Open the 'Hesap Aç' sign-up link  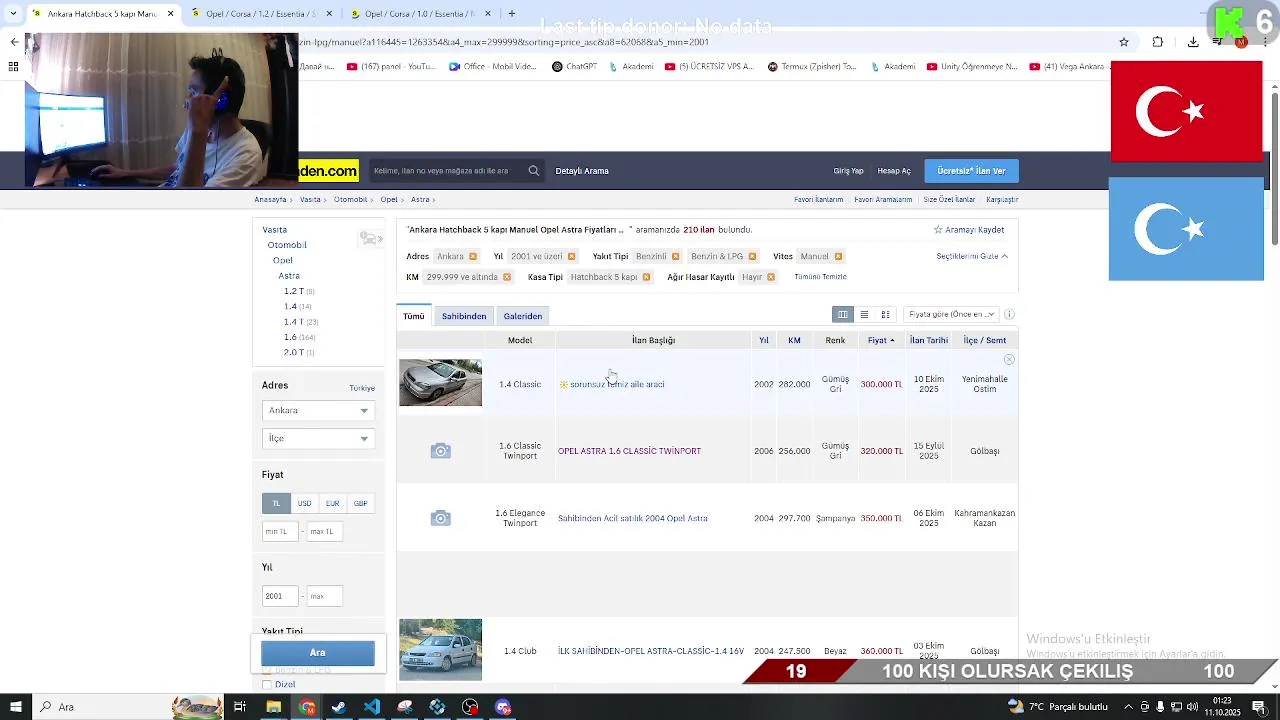pyautogui.click(x=894, y=171)
